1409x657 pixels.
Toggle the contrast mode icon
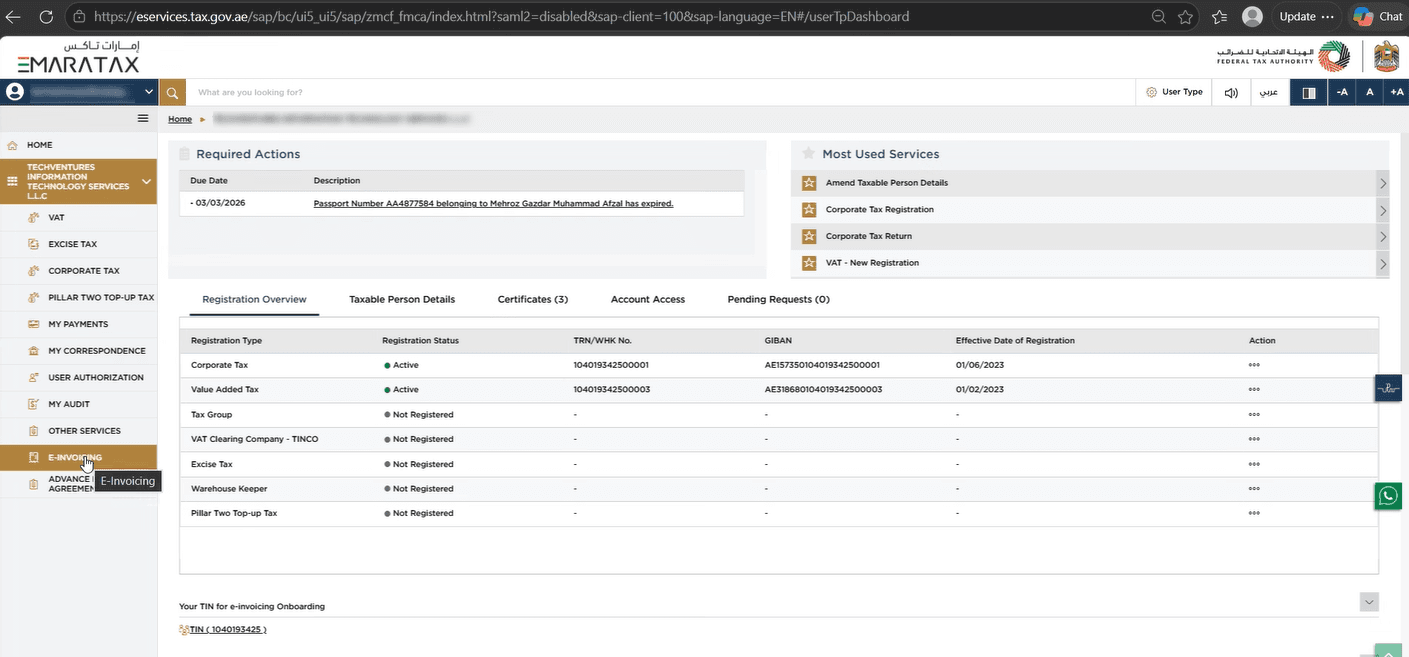pos(1308,92)
